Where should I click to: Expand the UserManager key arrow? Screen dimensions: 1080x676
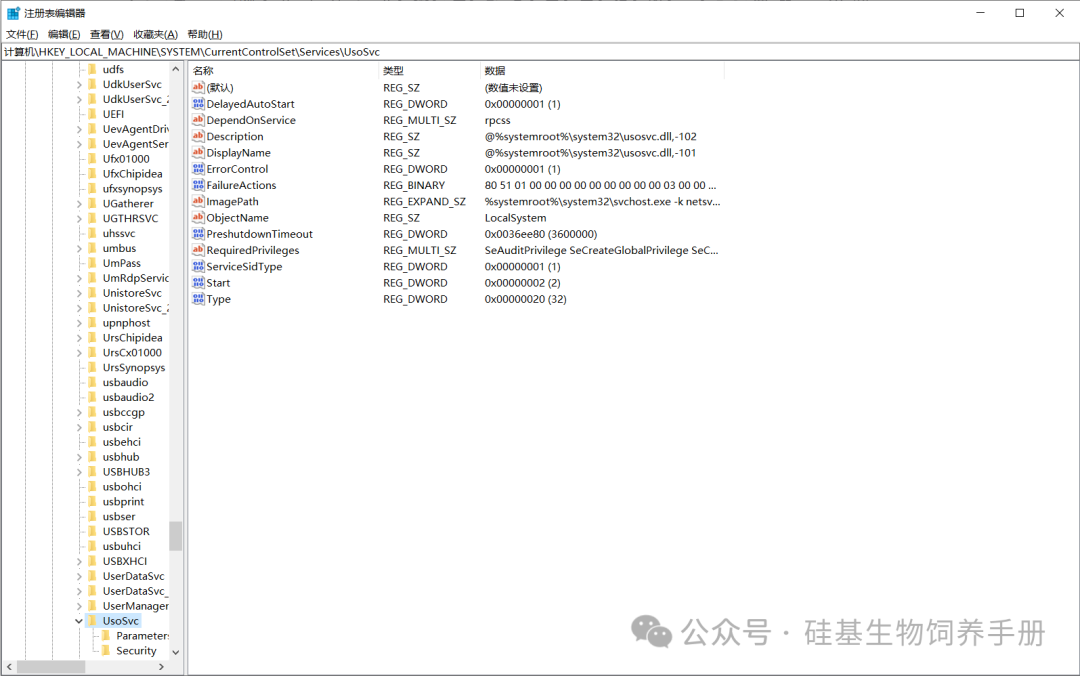pos(79,606)
